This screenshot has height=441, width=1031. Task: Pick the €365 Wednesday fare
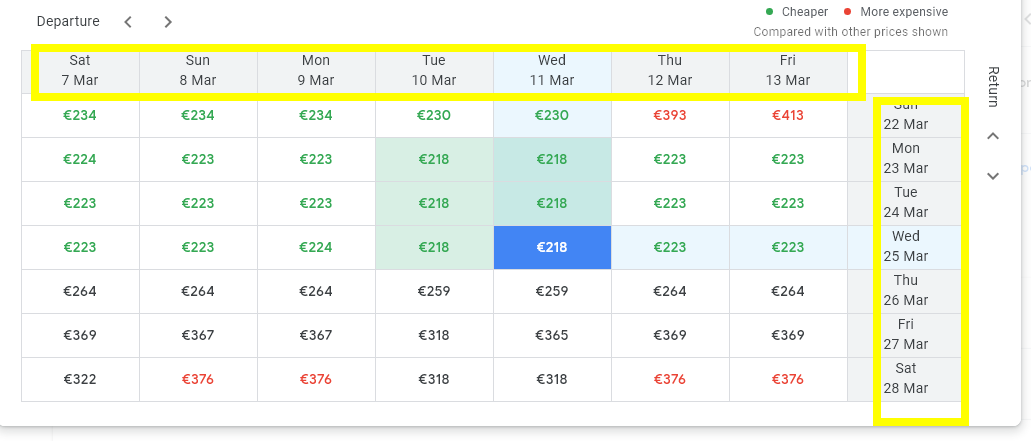pos(552,335)
